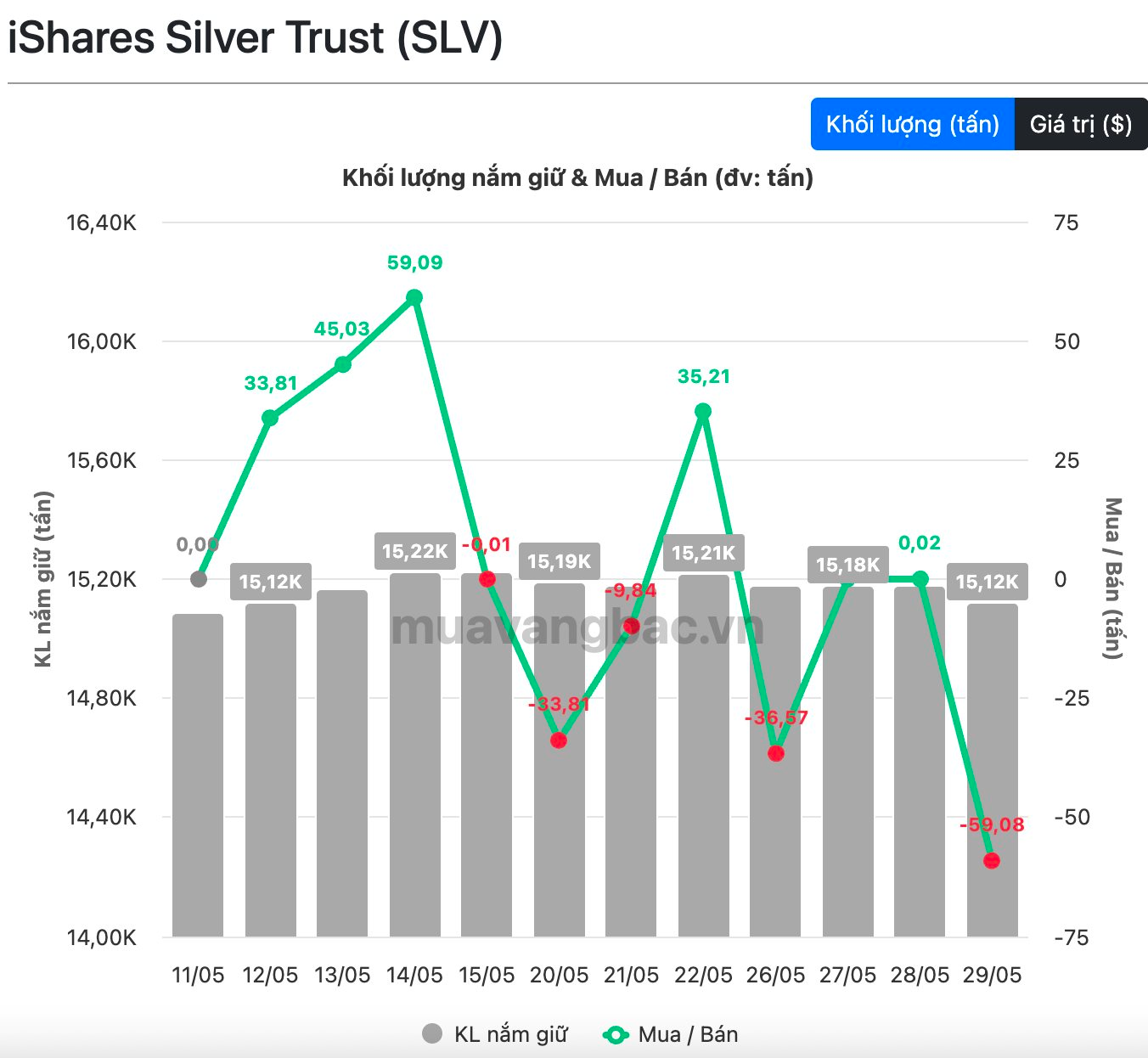Image resolution: width=1148 pixels, height=1058 pixels.
Task: Select the red -33,81 point on 20/05
Action: (559, 740)
